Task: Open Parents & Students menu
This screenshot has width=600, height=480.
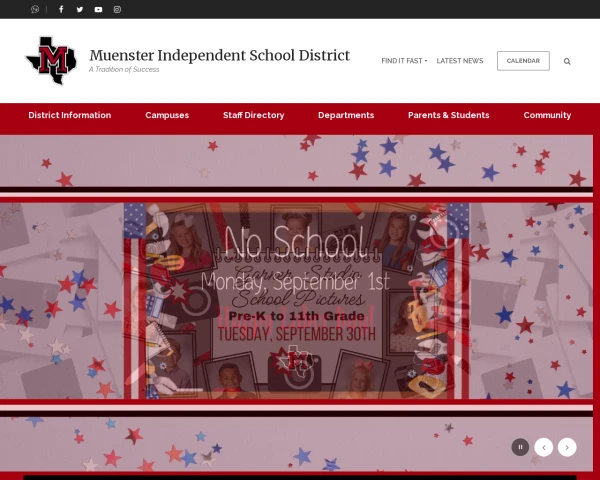Action: pyautogui.click(x=448, y=115)
